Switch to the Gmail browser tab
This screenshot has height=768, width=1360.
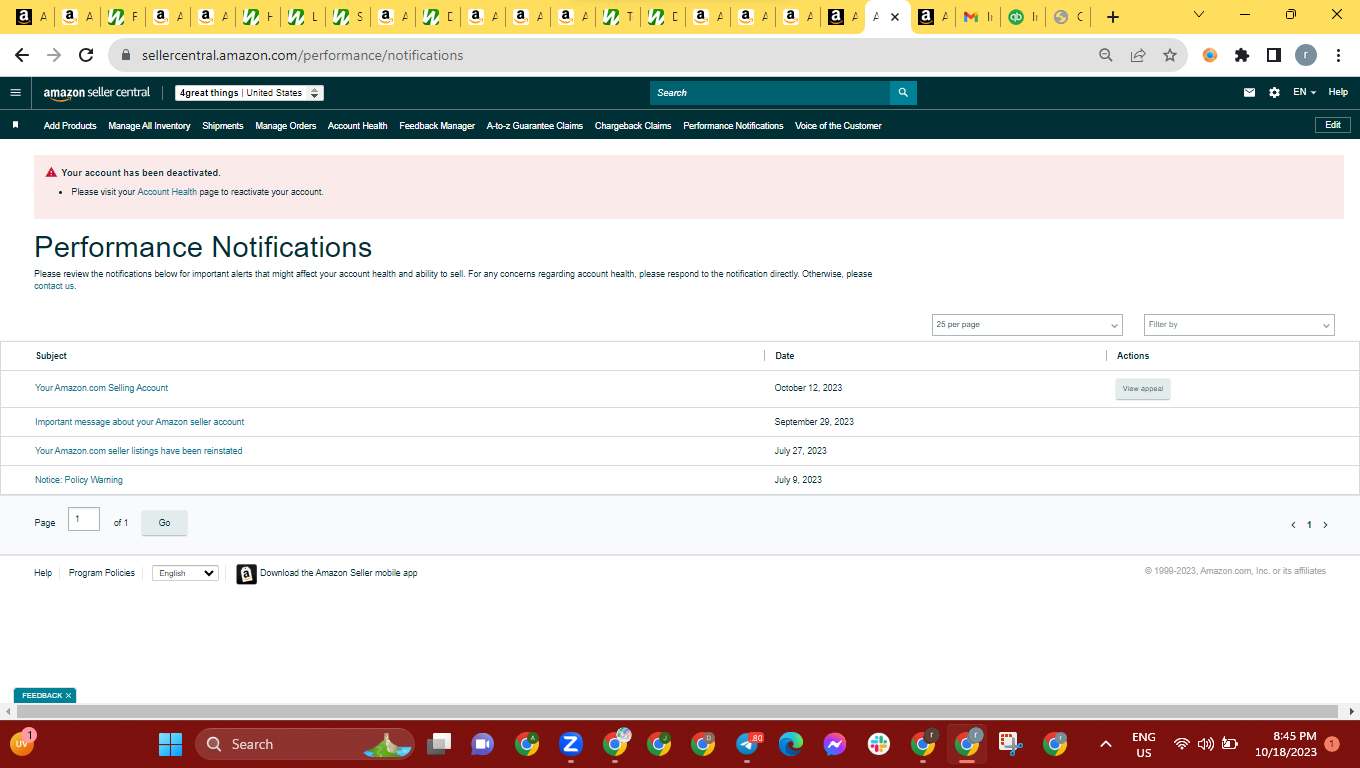[x=979, y=17]
